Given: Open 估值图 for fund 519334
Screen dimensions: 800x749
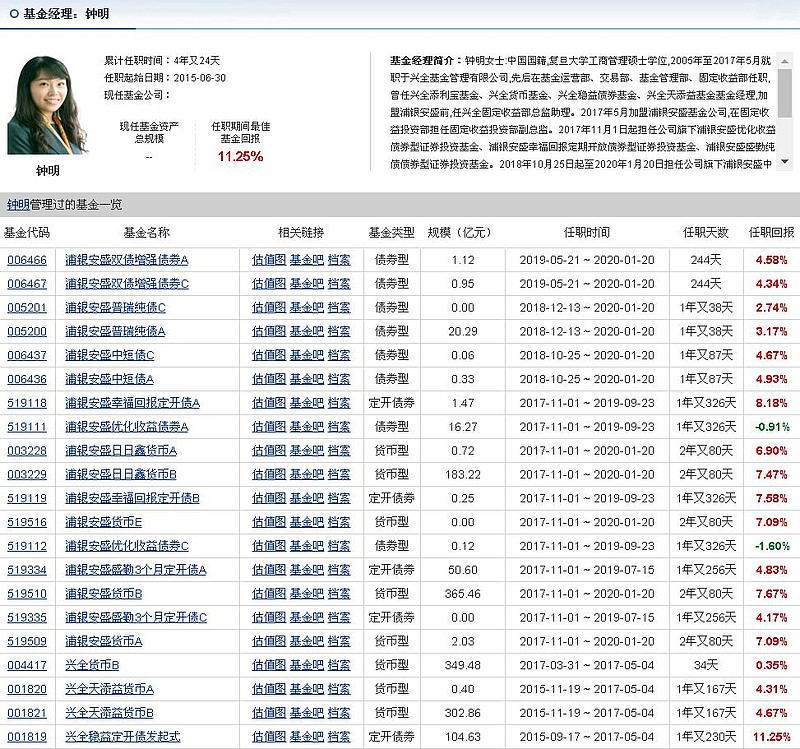Looking at the screenshot, I should tap(269, 570).
